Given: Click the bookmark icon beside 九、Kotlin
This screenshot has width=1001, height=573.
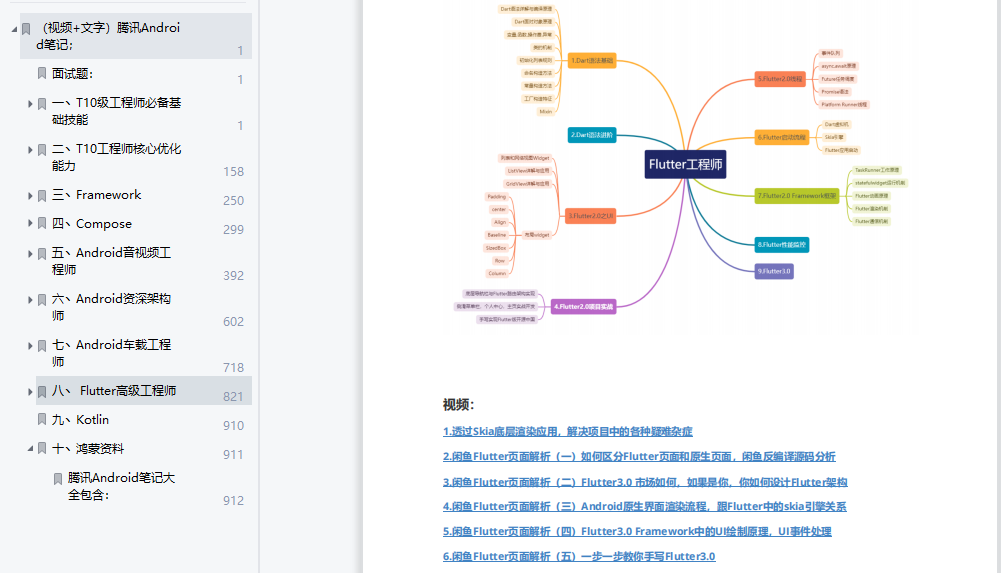Looking at the screenshot, I should click(x=41, y=419).
